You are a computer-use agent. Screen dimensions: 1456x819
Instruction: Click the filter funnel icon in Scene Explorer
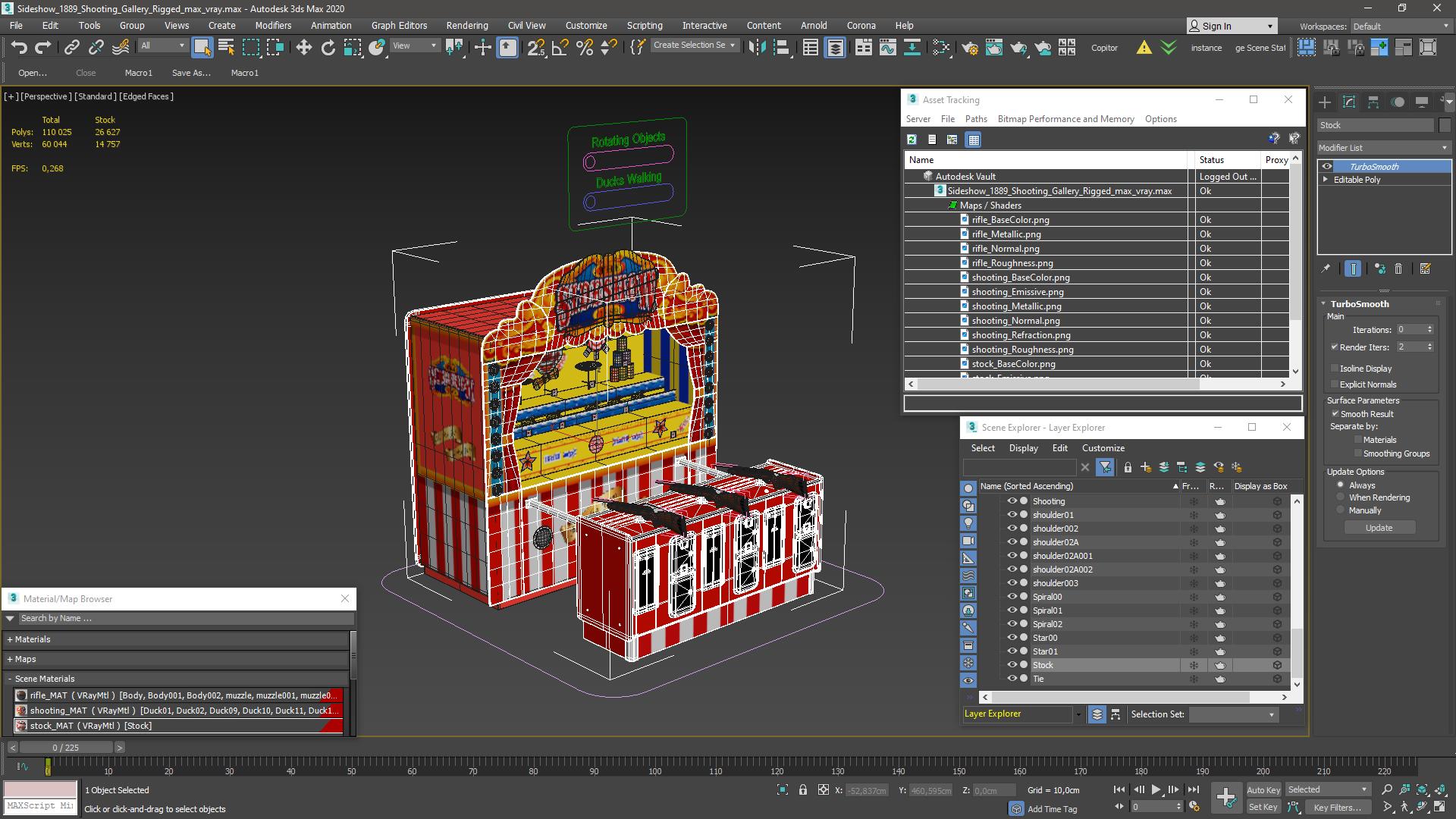(x=1105, y=467)
